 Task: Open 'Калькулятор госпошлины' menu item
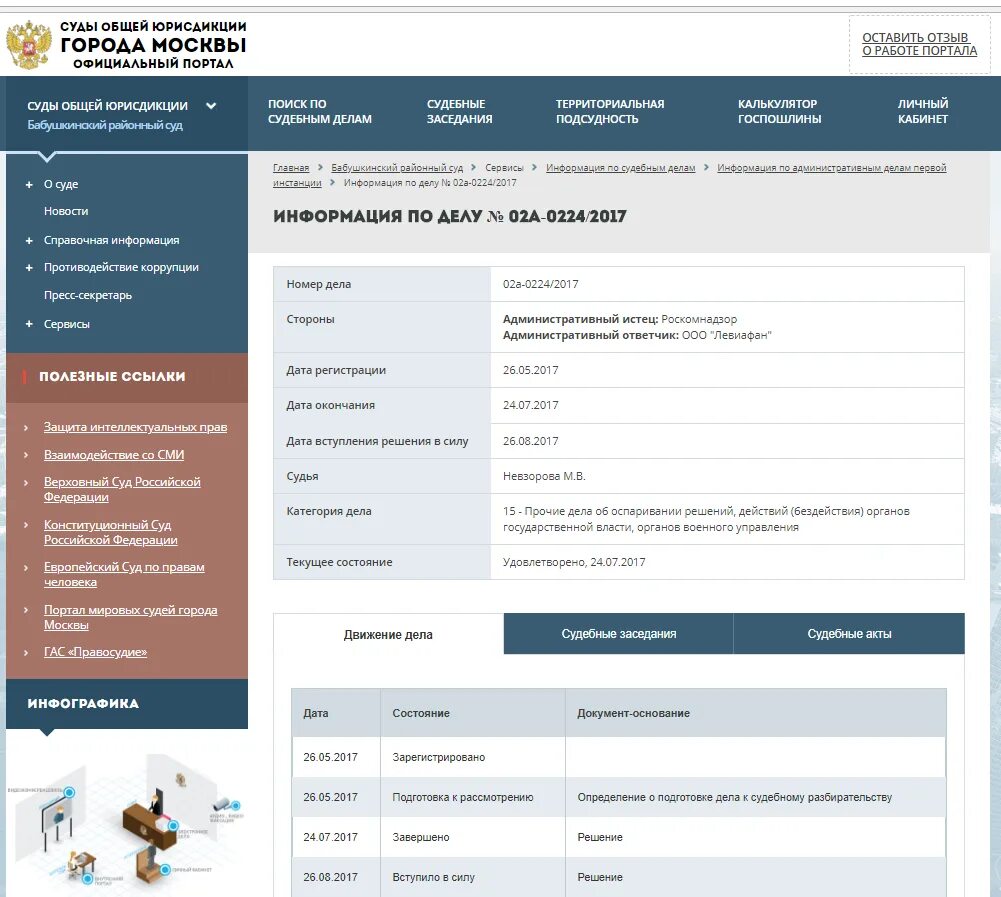click(779, 112)
